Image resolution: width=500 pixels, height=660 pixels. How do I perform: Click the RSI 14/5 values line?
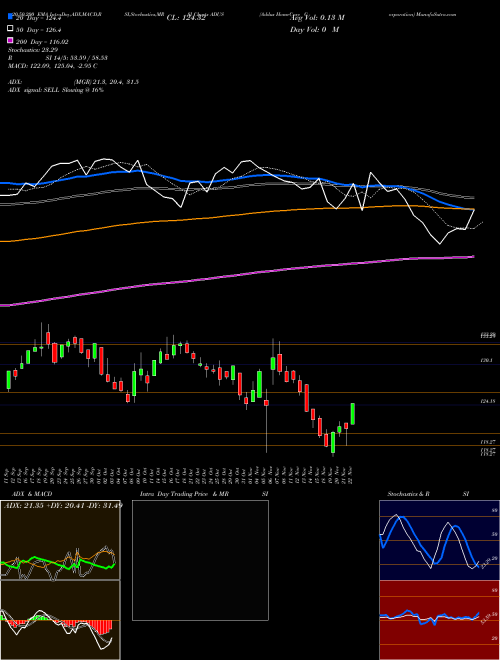coord(58,58)
